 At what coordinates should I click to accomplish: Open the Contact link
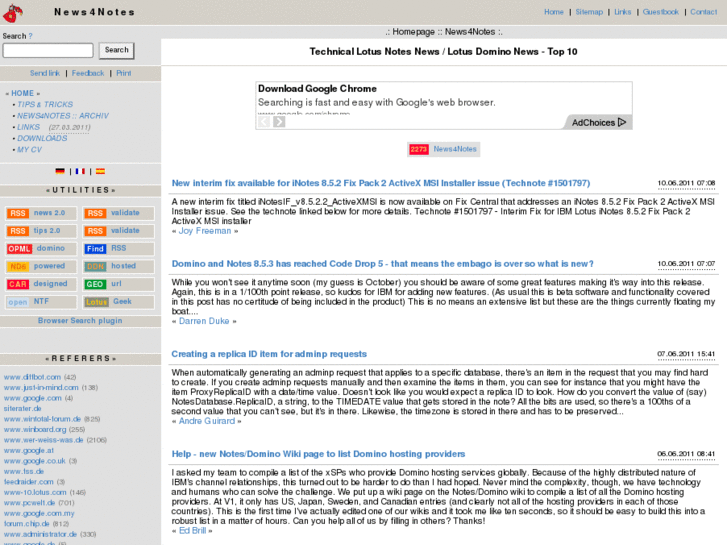[x=703, y=12]
